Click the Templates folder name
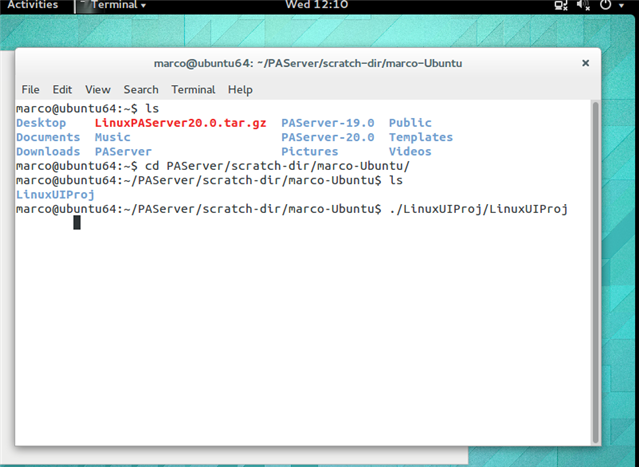639x467 pixels. click(x=421, y=137)
